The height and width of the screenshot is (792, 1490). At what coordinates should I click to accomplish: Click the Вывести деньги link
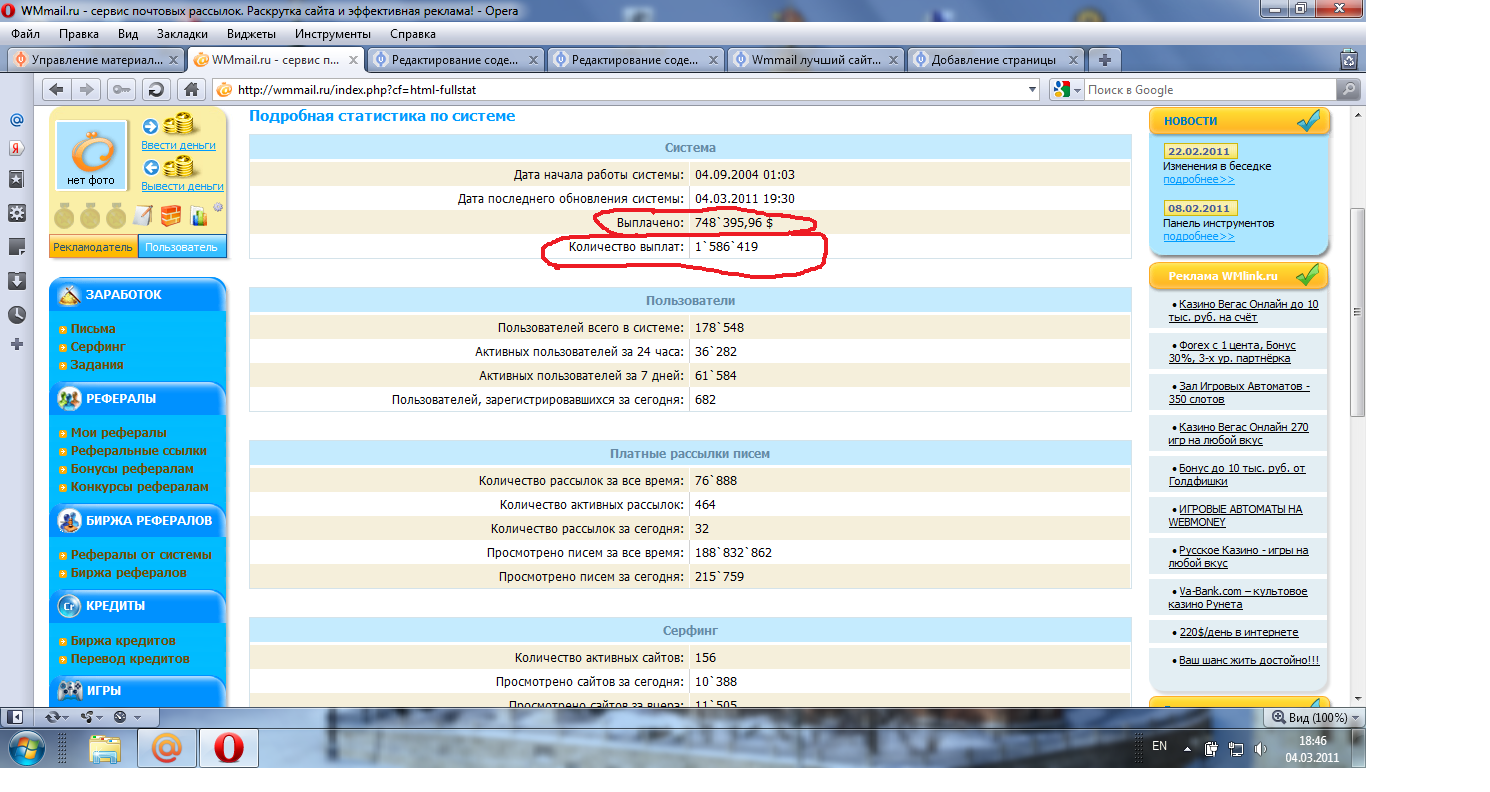point(182,186)
